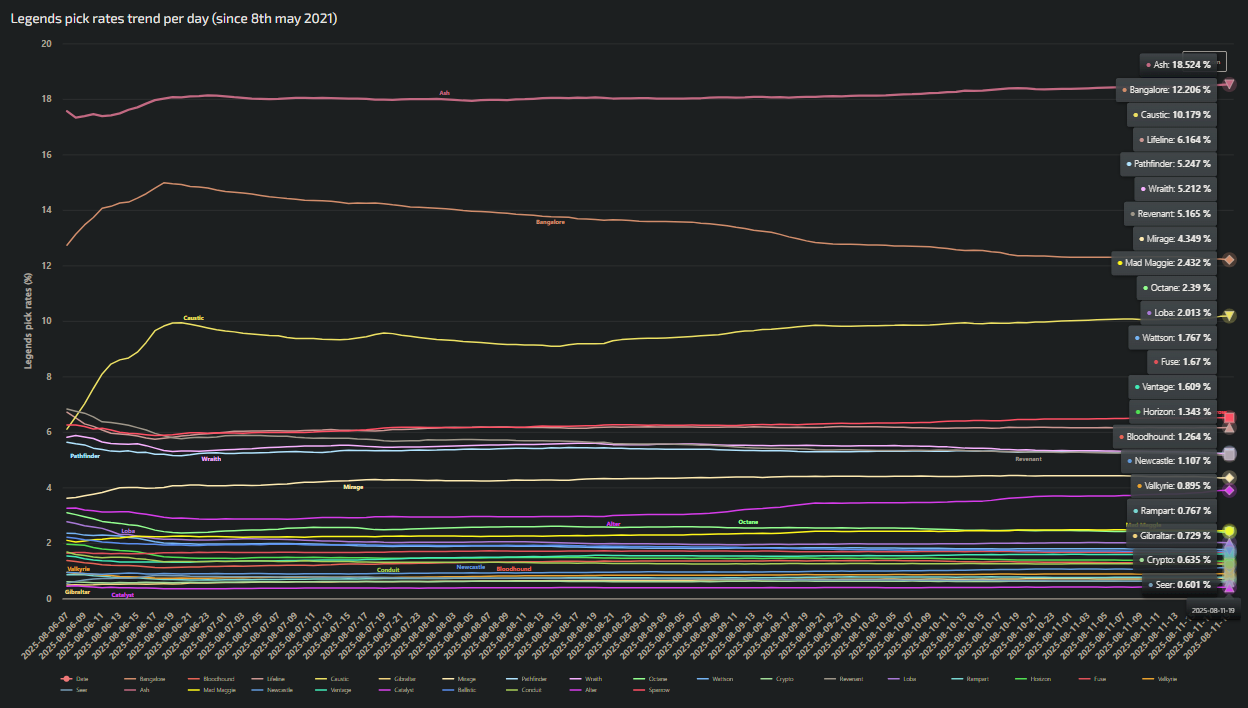The height and width of the screenshot is (708, 1248).
Task: Click the "Caustic: 10.179 %" tooltip value
Action: 1172,114
